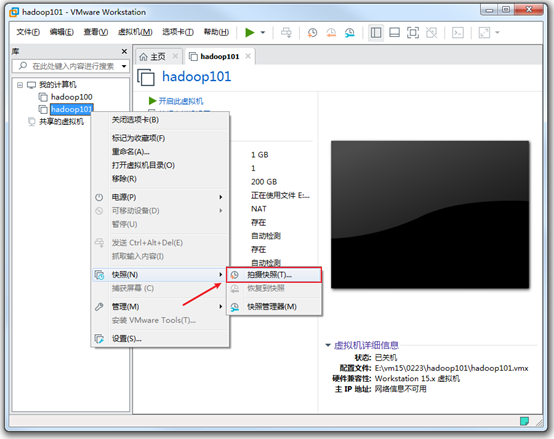Select hadoop101 in the library tree
This screenshot has height=439, width=554.
[72, 109]
